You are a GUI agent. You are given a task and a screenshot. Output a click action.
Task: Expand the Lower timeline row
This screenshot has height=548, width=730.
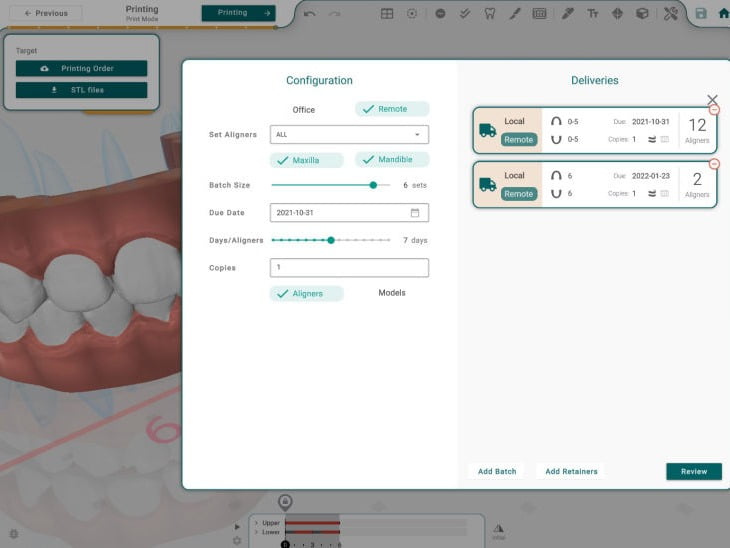(x=256, y=532)
